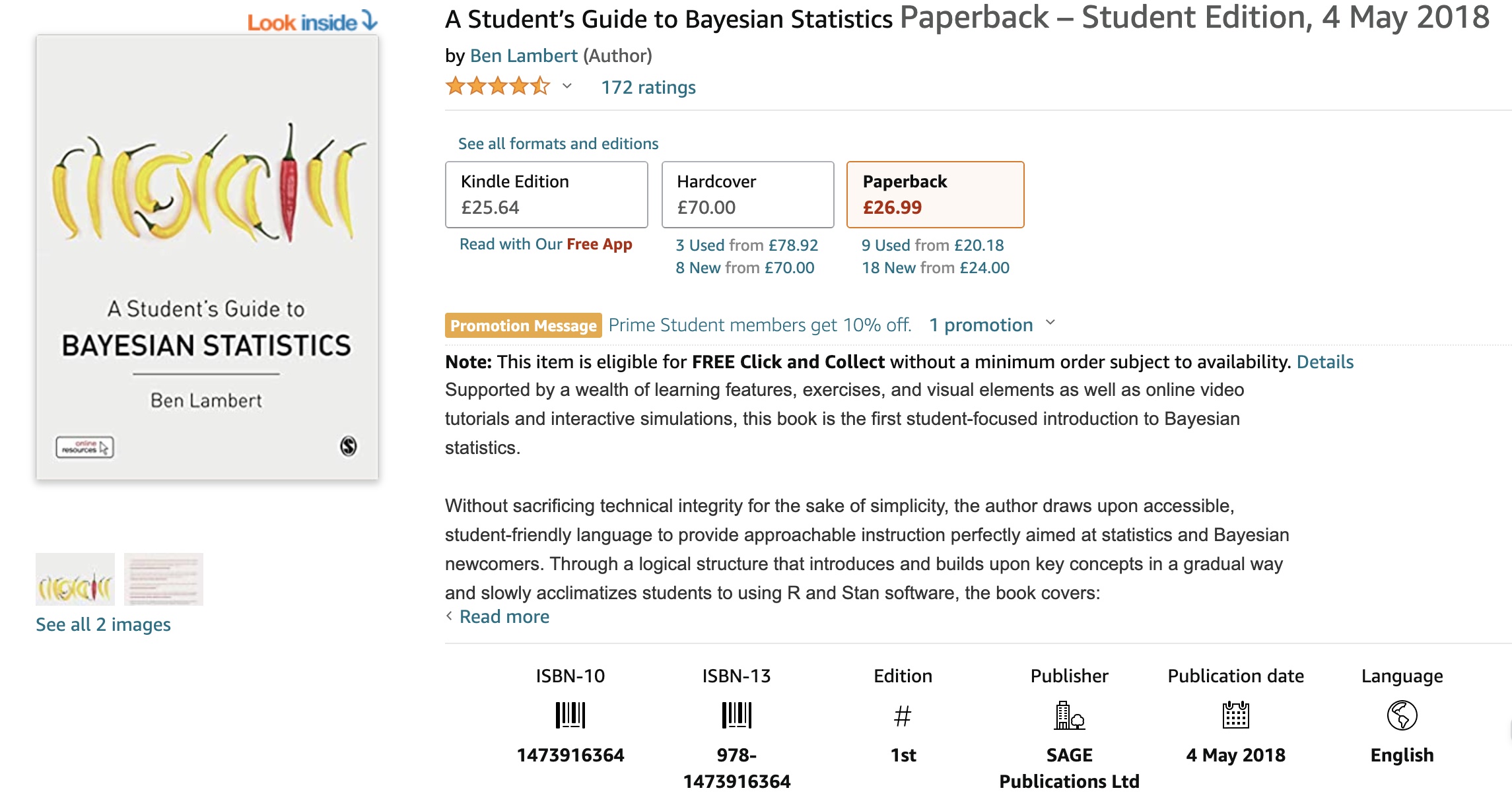This screenshot has height=809, width=1512.
Task: Open the 172 ratings link
Action: pos(648,87)
